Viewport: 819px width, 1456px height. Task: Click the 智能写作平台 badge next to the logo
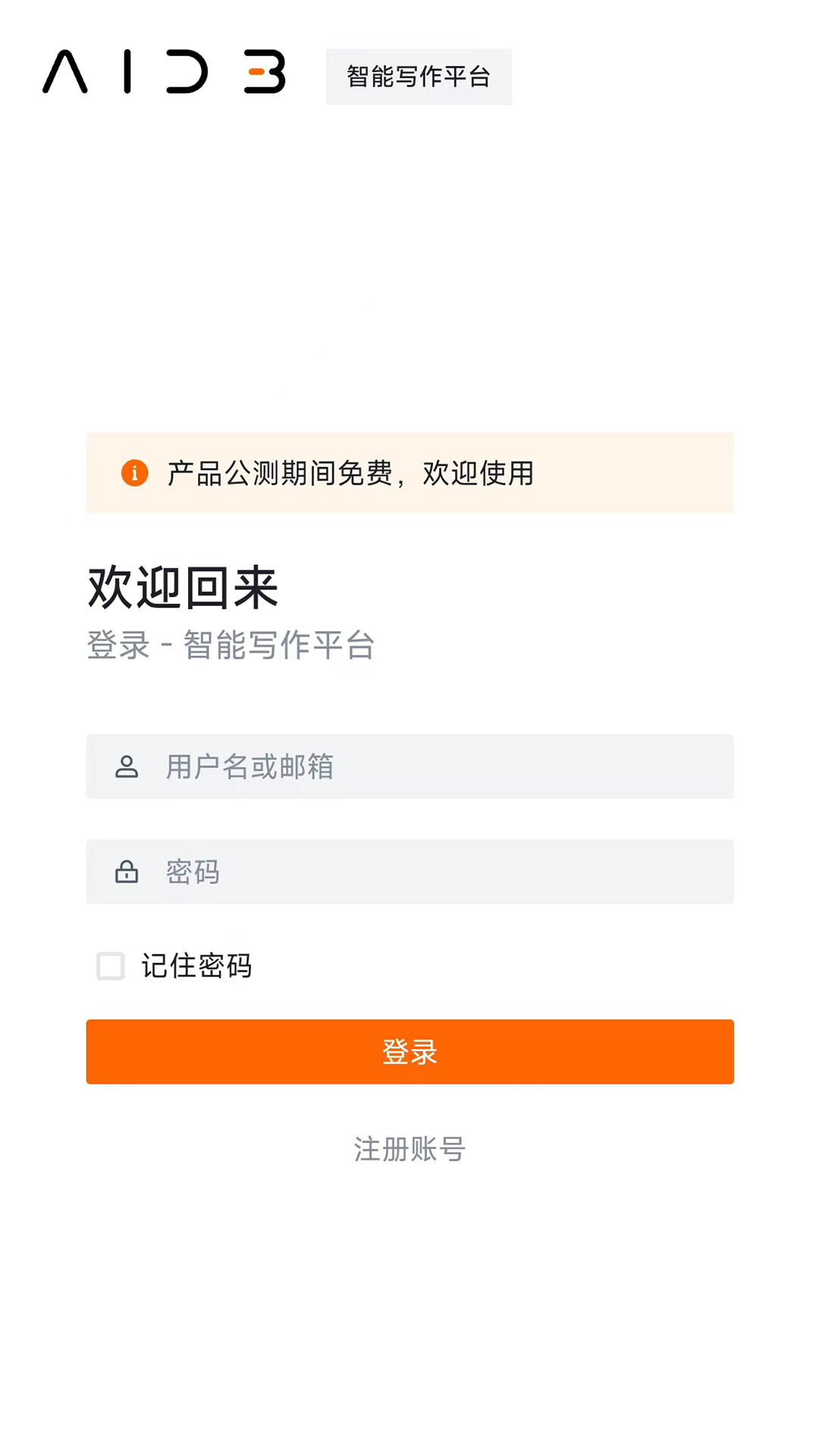tap(419, 76)
